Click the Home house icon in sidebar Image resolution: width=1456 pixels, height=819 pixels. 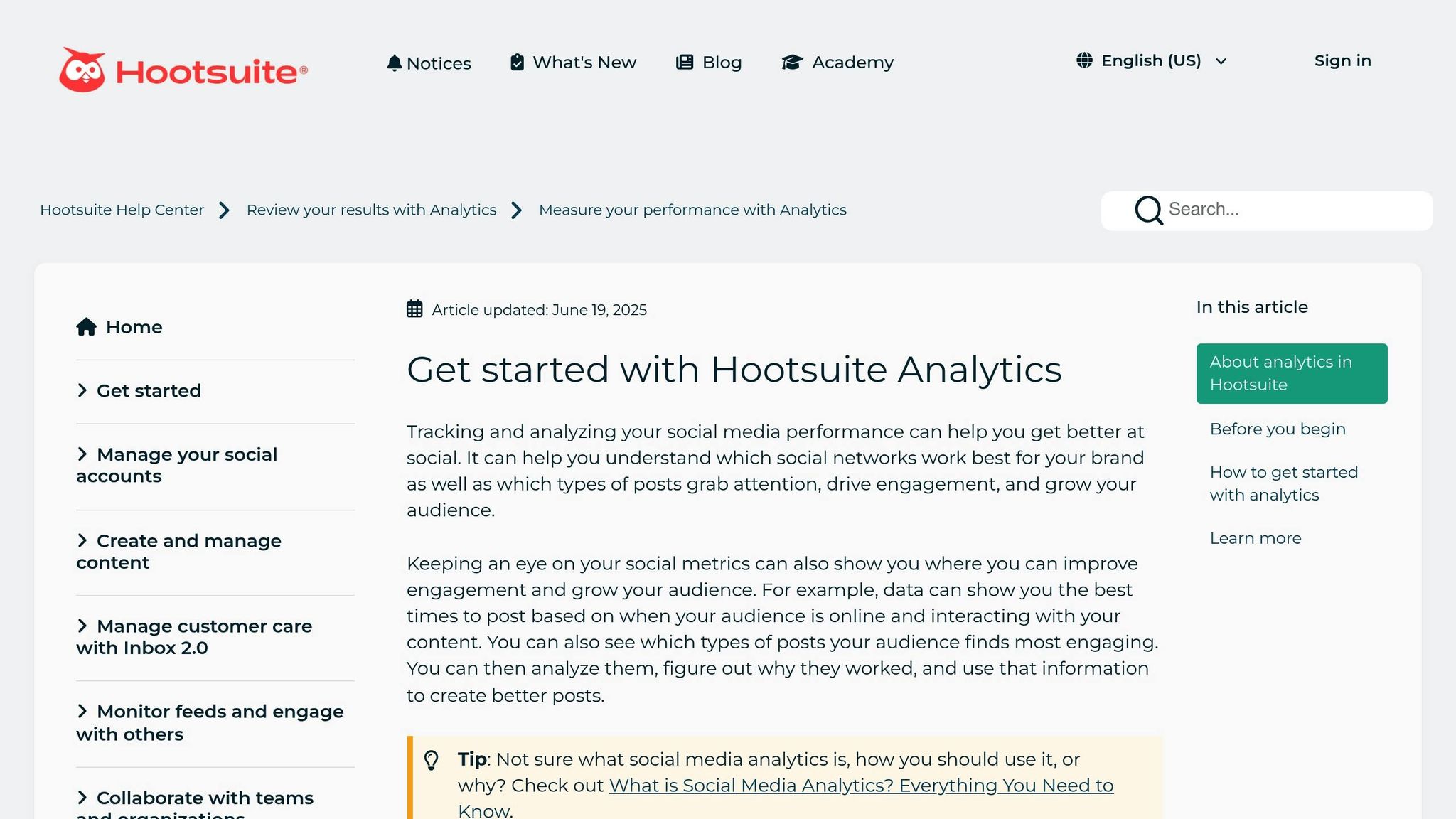tap(86, 327)
